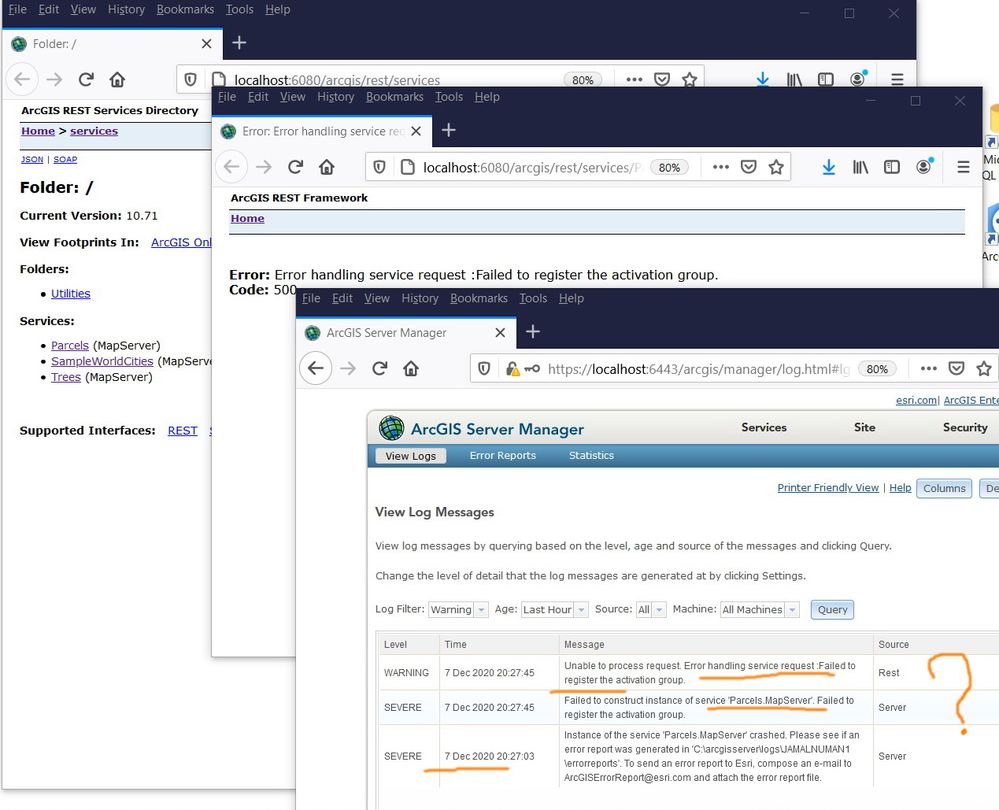Open Parcels MapServer service link

pyautogui.click(x=69, y=345)
